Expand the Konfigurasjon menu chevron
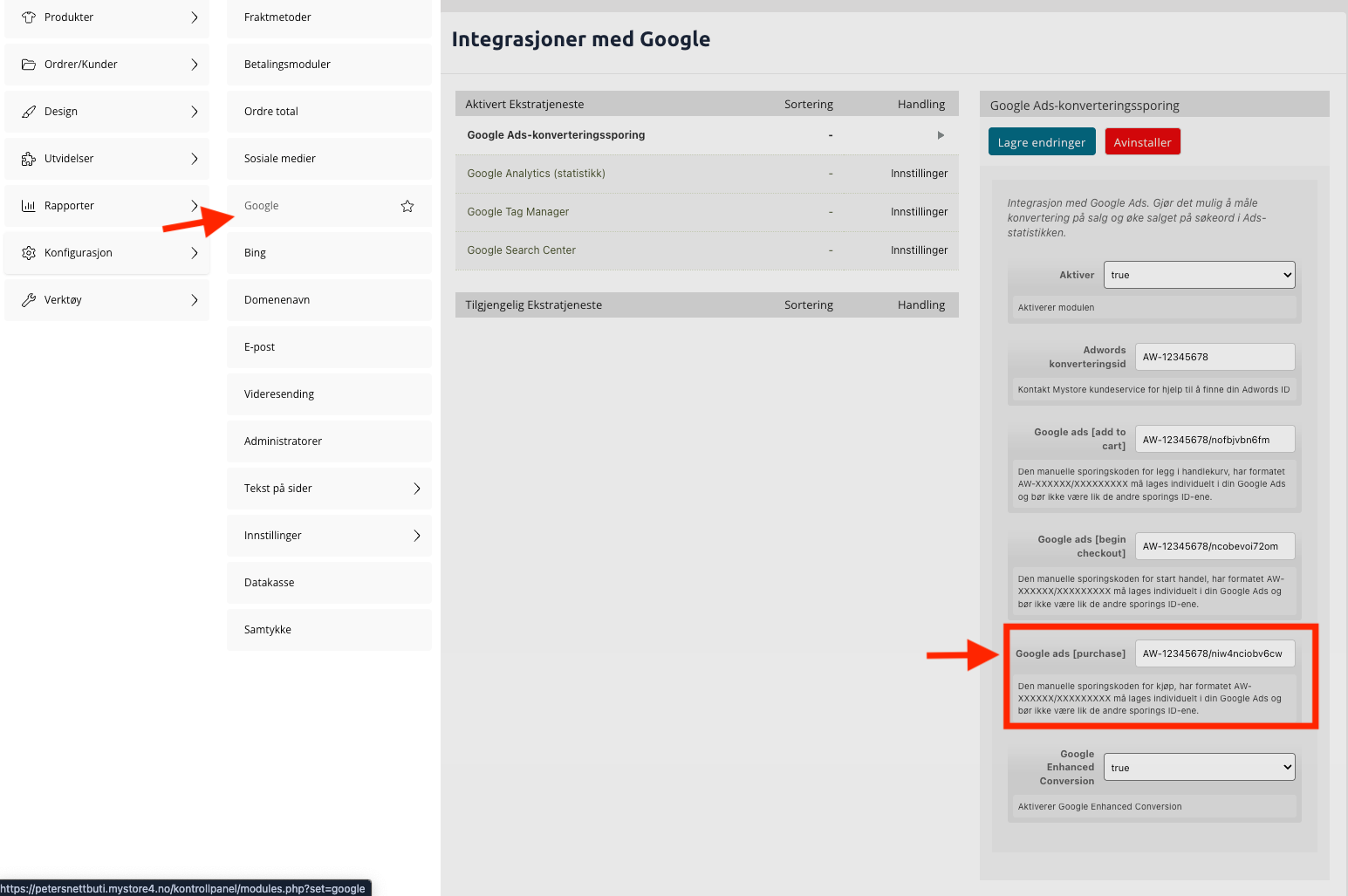The height and width of the screenshot is (896, 1348). pyautogui.click(x=195, y=253)
